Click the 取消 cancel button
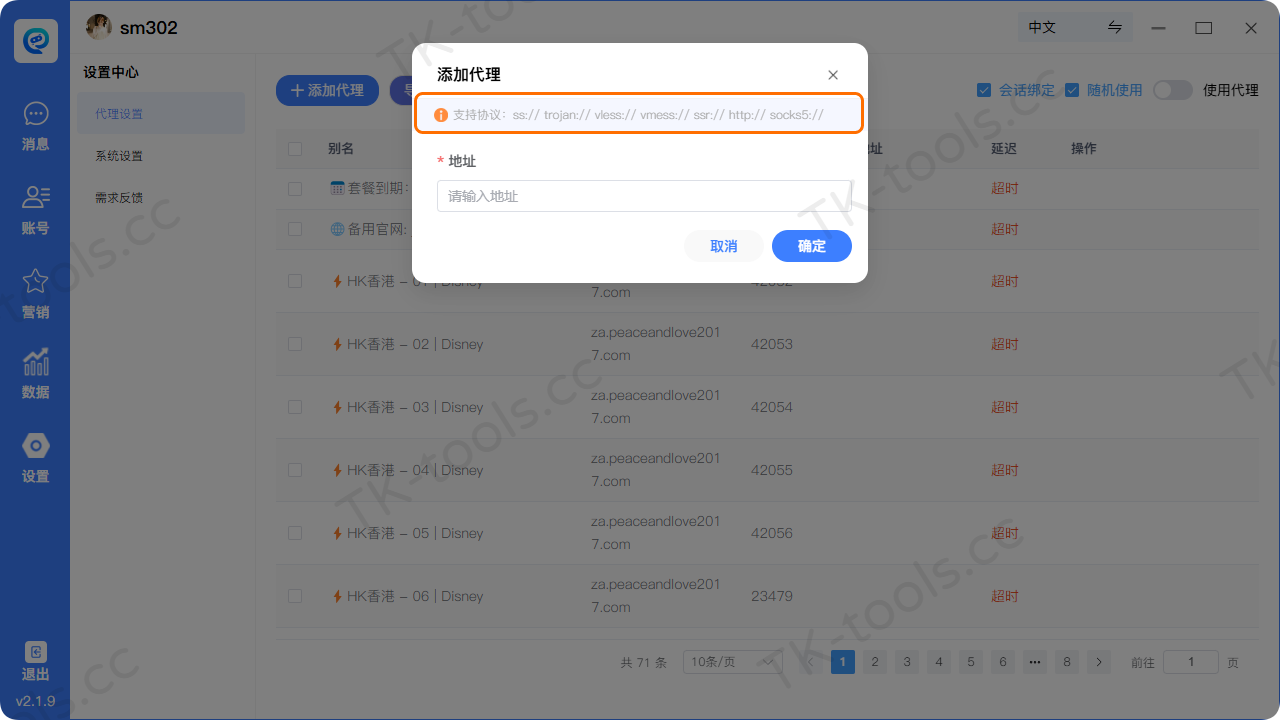The width and height of the screenshot is (1280, 720). [x=724, y=246]
